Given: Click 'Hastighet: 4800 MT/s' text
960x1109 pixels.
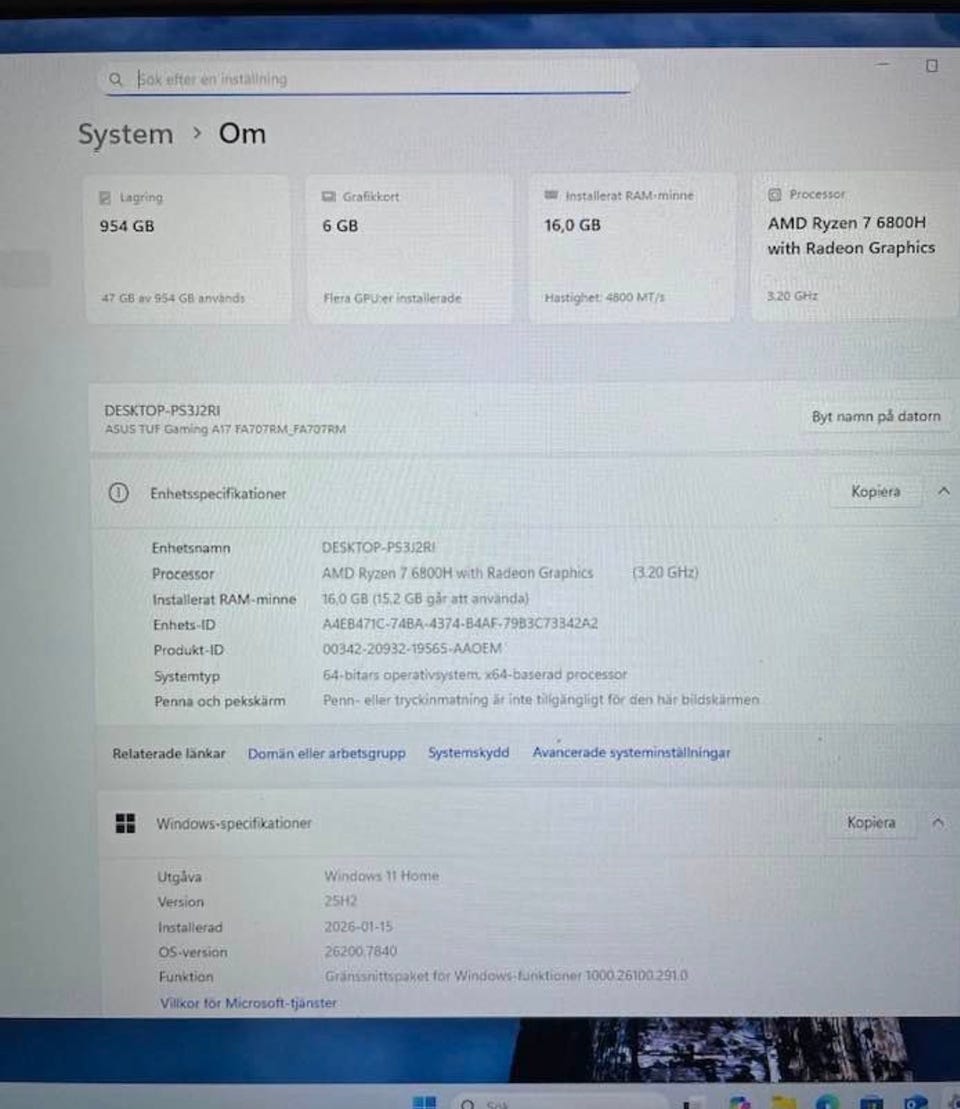Looking at the screenshot, I should point(604,297).
